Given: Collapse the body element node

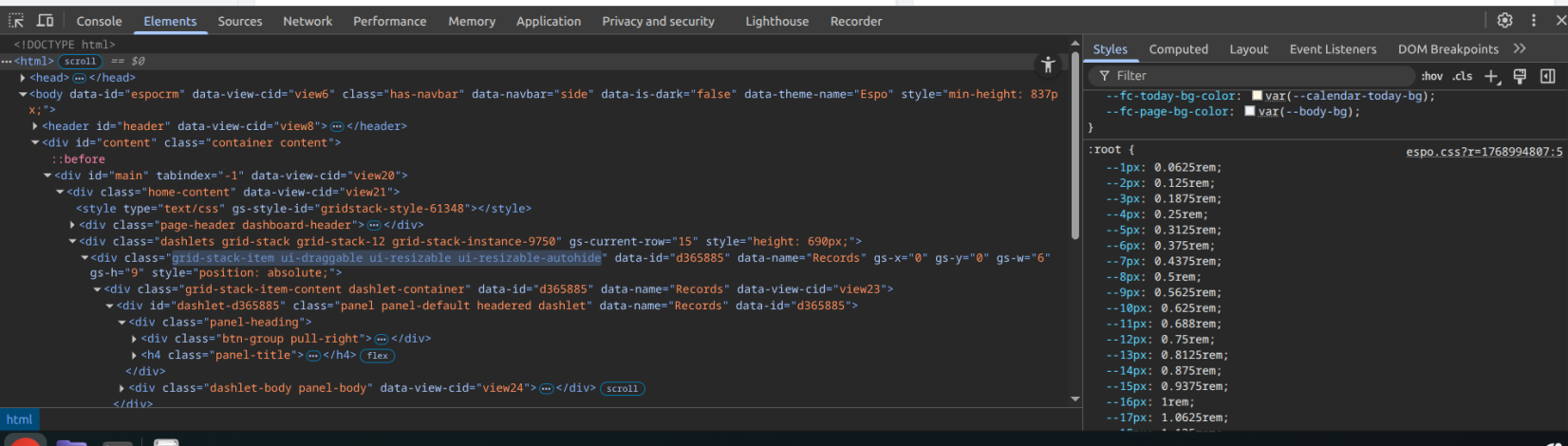Looking at the screenshot, I should 23,94.
